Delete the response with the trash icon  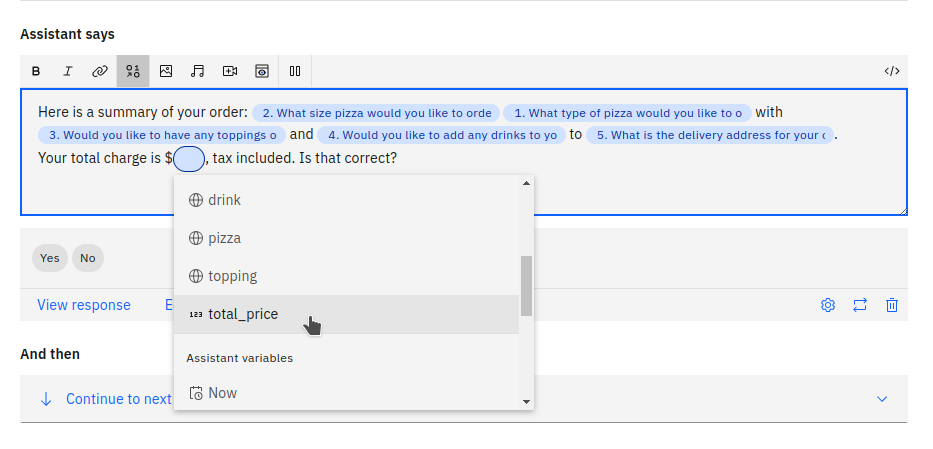click(x=892, y=305)
